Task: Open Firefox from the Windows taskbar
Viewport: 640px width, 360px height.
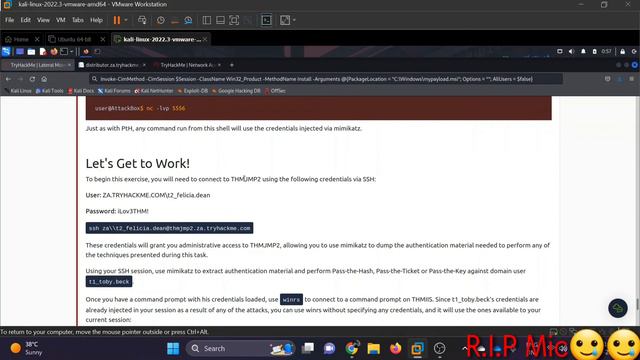Action: [x=395, y=349]
